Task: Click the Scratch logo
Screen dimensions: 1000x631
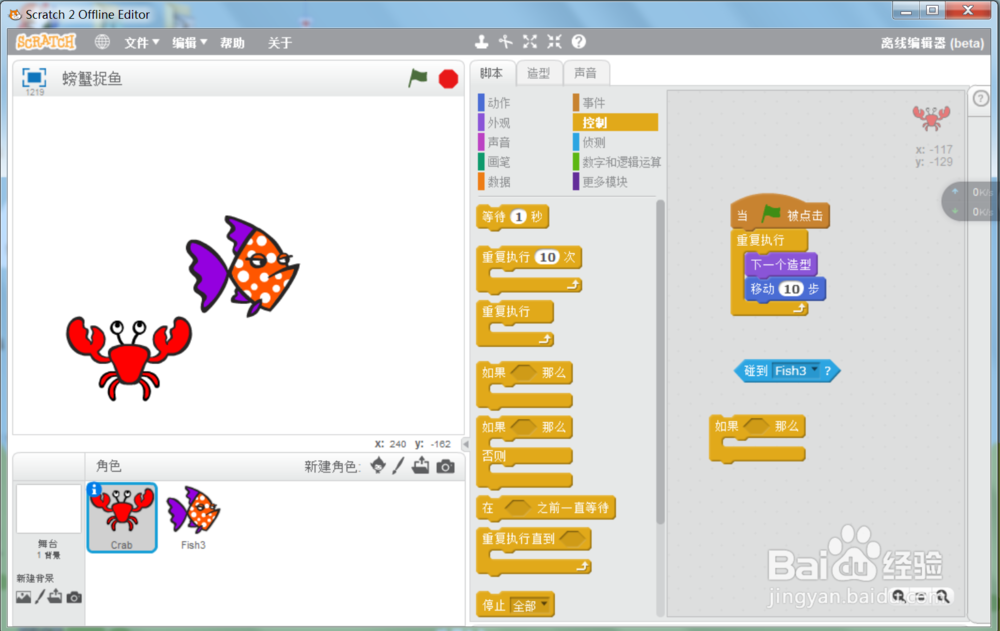Action: 46,42
